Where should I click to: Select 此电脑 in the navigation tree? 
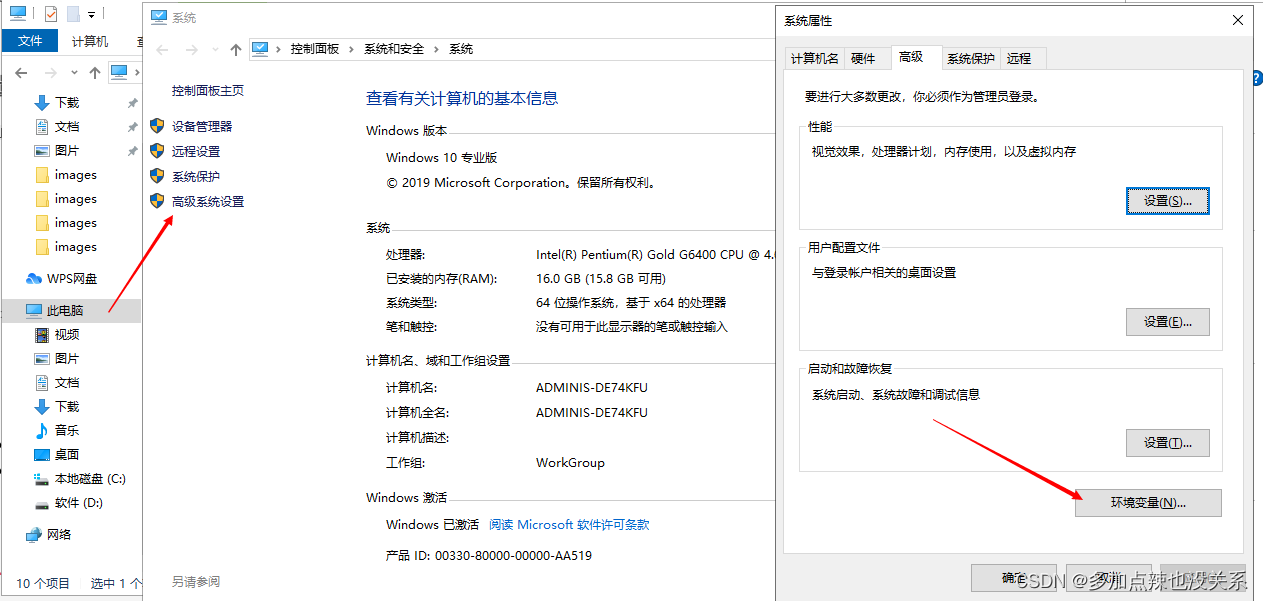coord(64,311)
